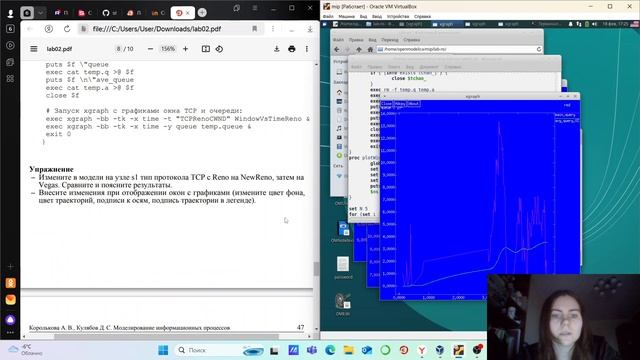Reload the browser page
This screenshot has height=360, width=640.
pyautogui.click(x=67, y=29)
